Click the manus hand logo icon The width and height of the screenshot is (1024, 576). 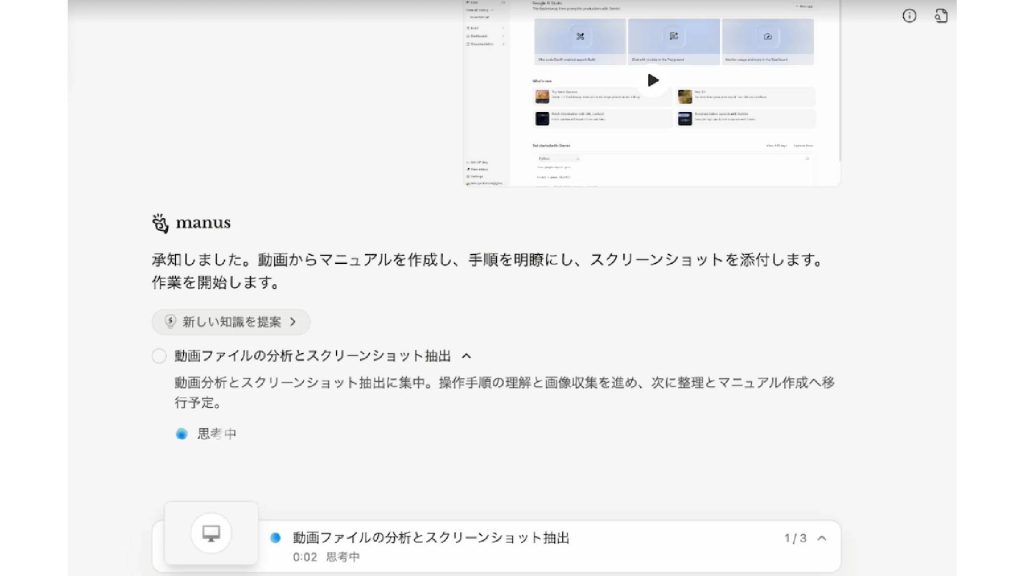(160, 223)
